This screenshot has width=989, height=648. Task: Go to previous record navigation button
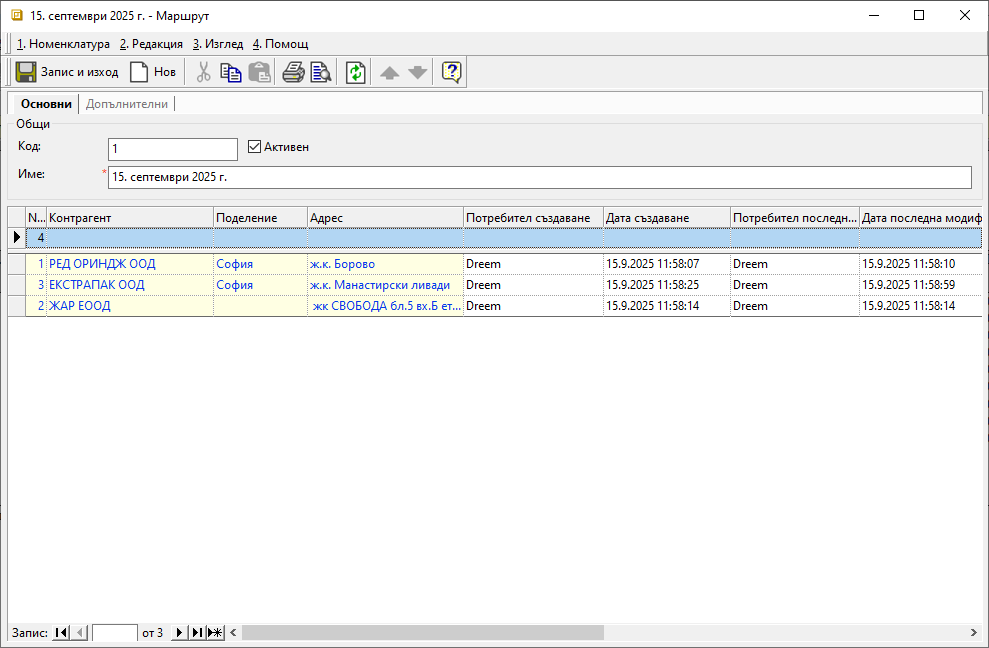click(79, 632)
